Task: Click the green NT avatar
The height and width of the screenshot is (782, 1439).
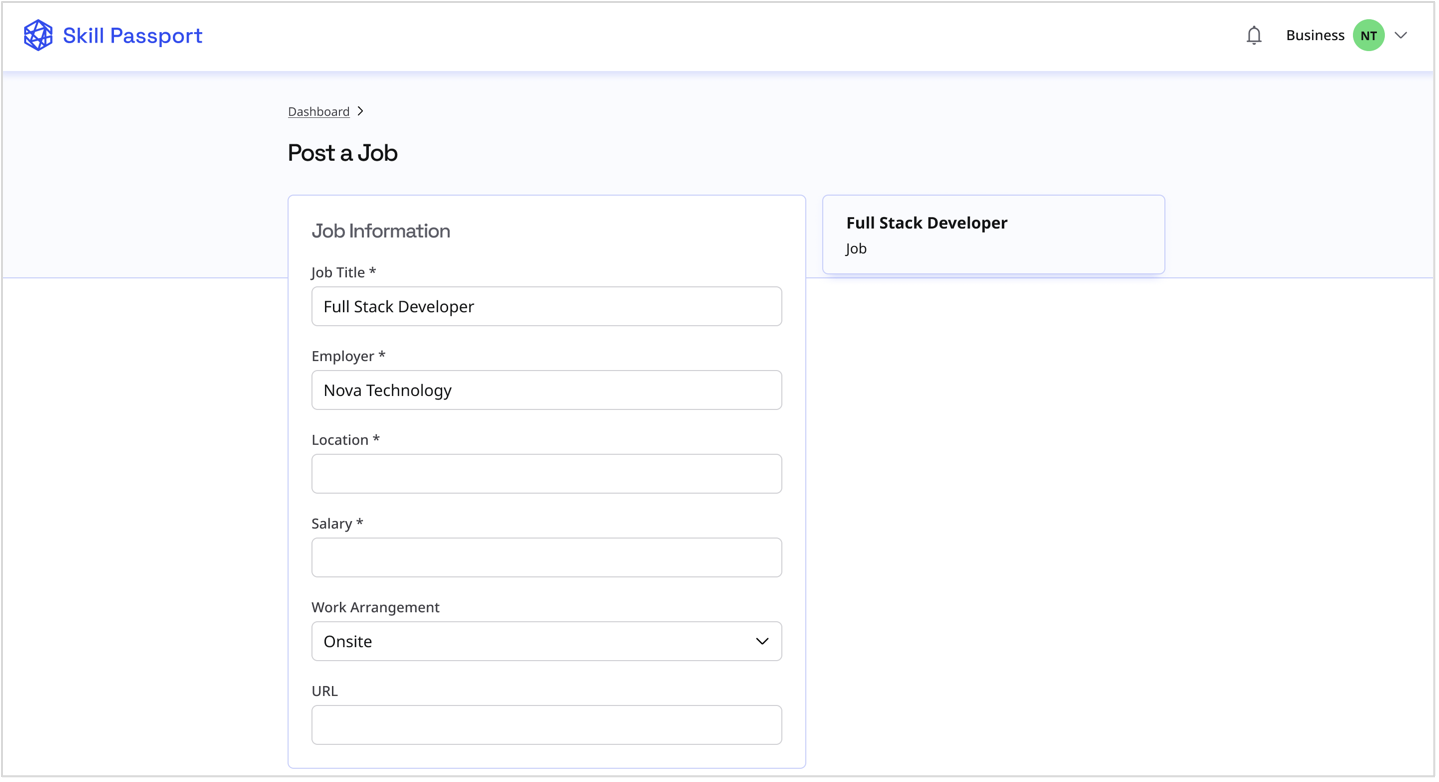Action: click(1368, 36)
